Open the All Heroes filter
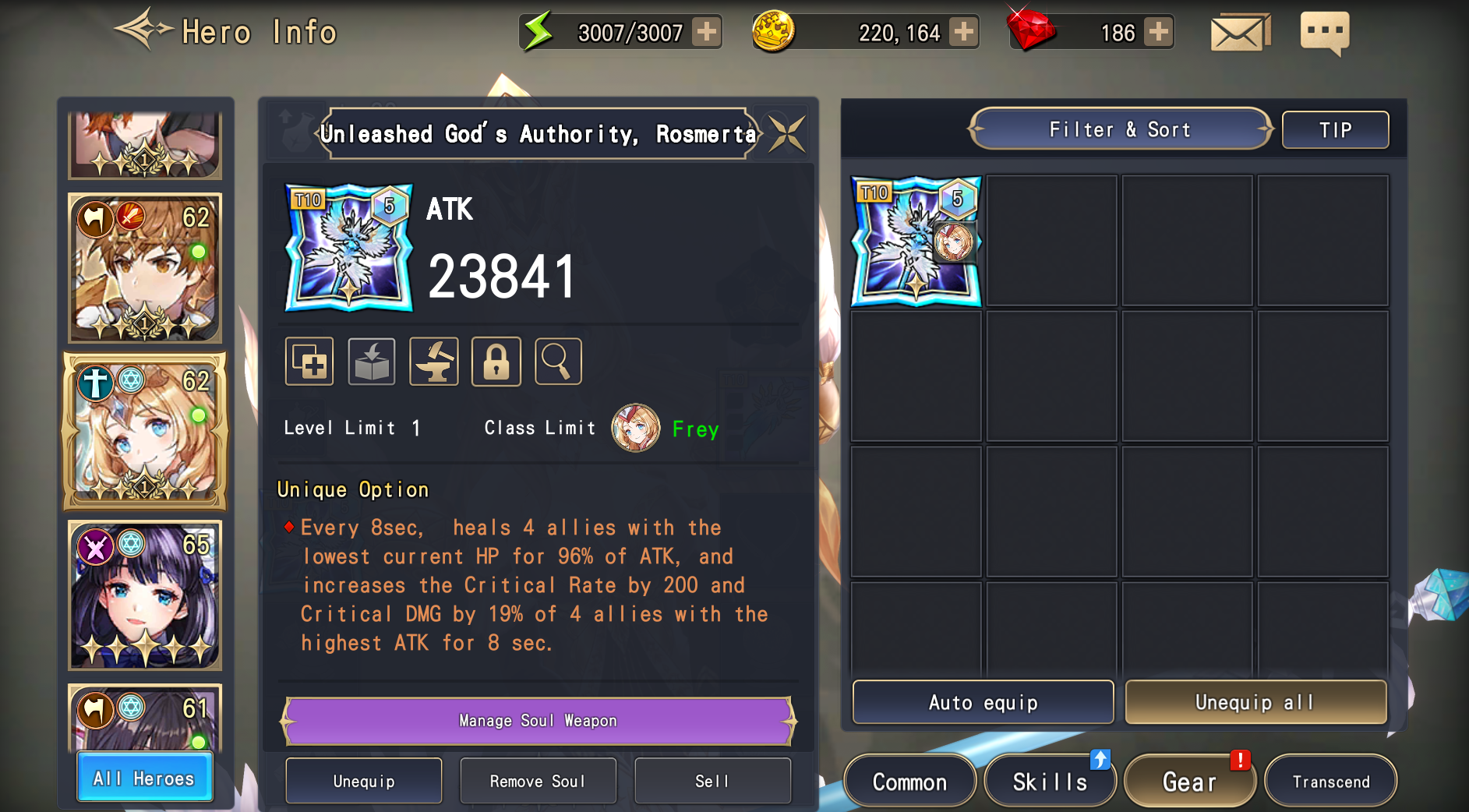The image size is (1469, 812). (144, 777)
